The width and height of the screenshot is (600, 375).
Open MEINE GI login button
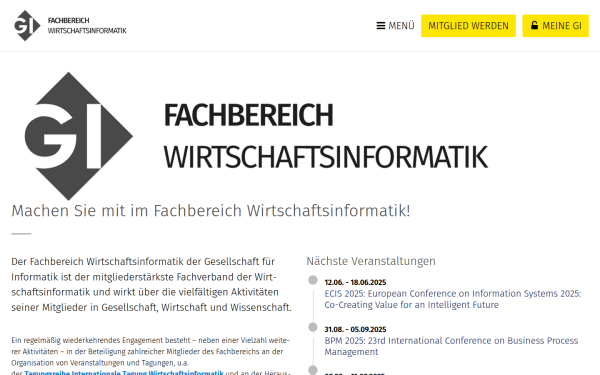(x=555, y=26)
